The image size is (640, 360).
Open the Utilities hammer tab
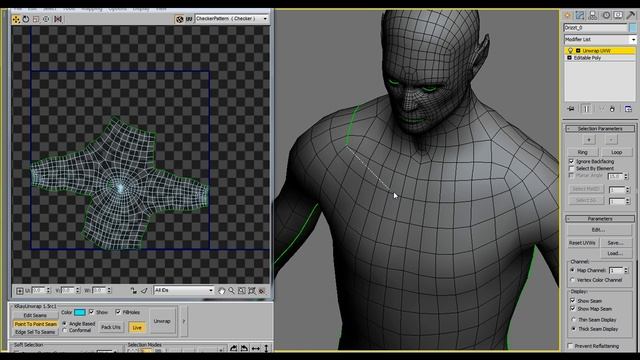[x=631, y=15]
